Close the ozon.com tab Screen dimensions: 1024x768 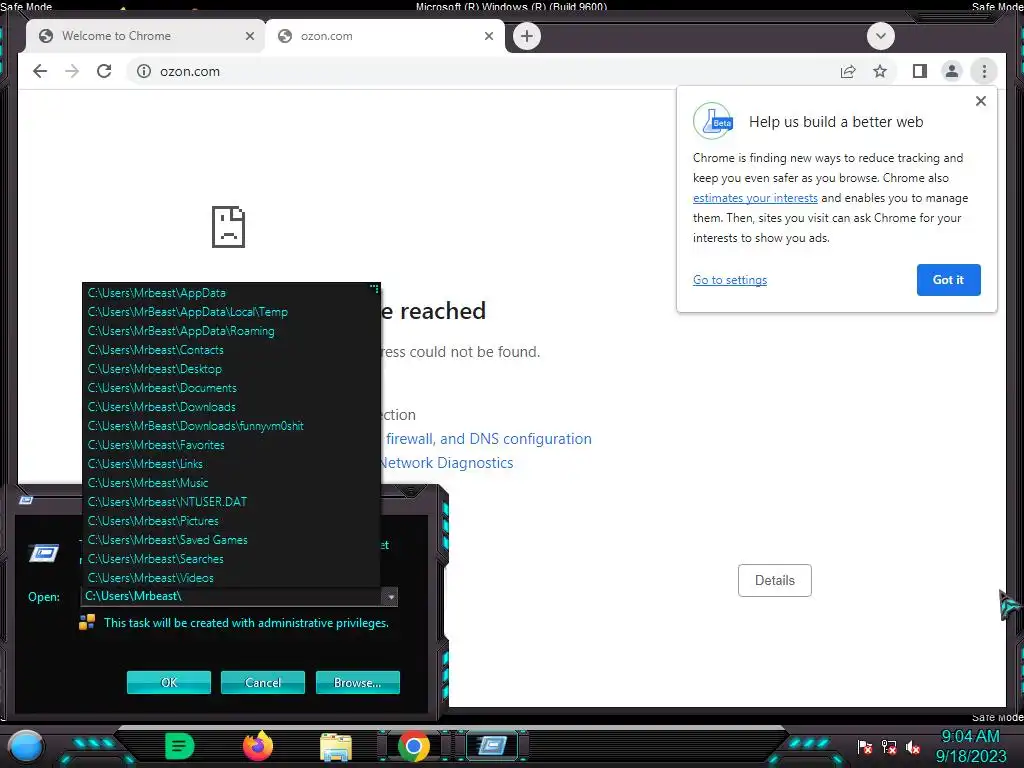(x=488, y=36)
